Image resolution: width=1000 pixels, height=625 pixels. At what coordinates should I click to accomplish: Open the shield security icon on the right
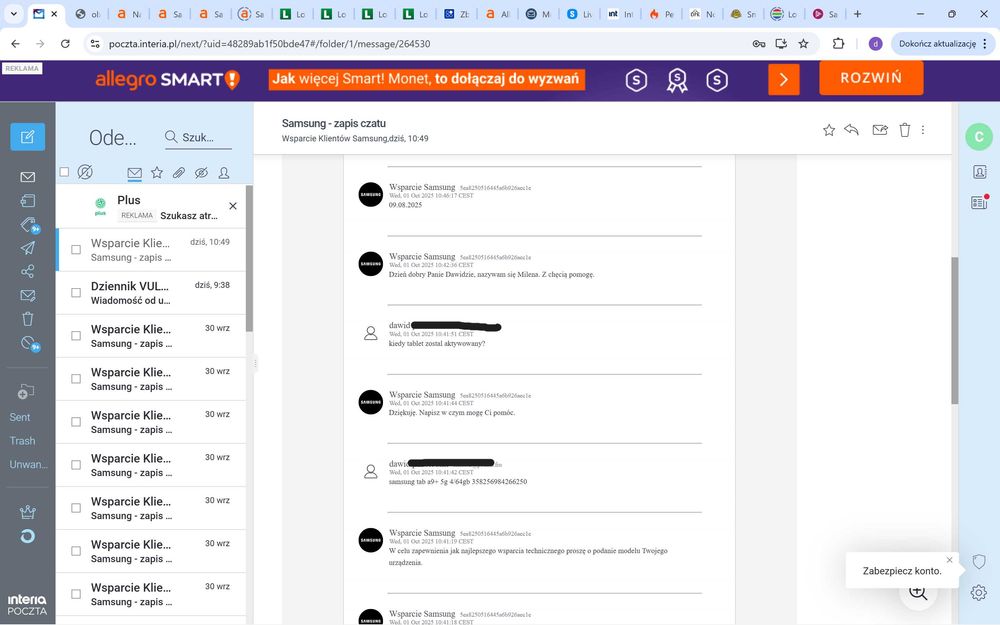pos(979,561)
